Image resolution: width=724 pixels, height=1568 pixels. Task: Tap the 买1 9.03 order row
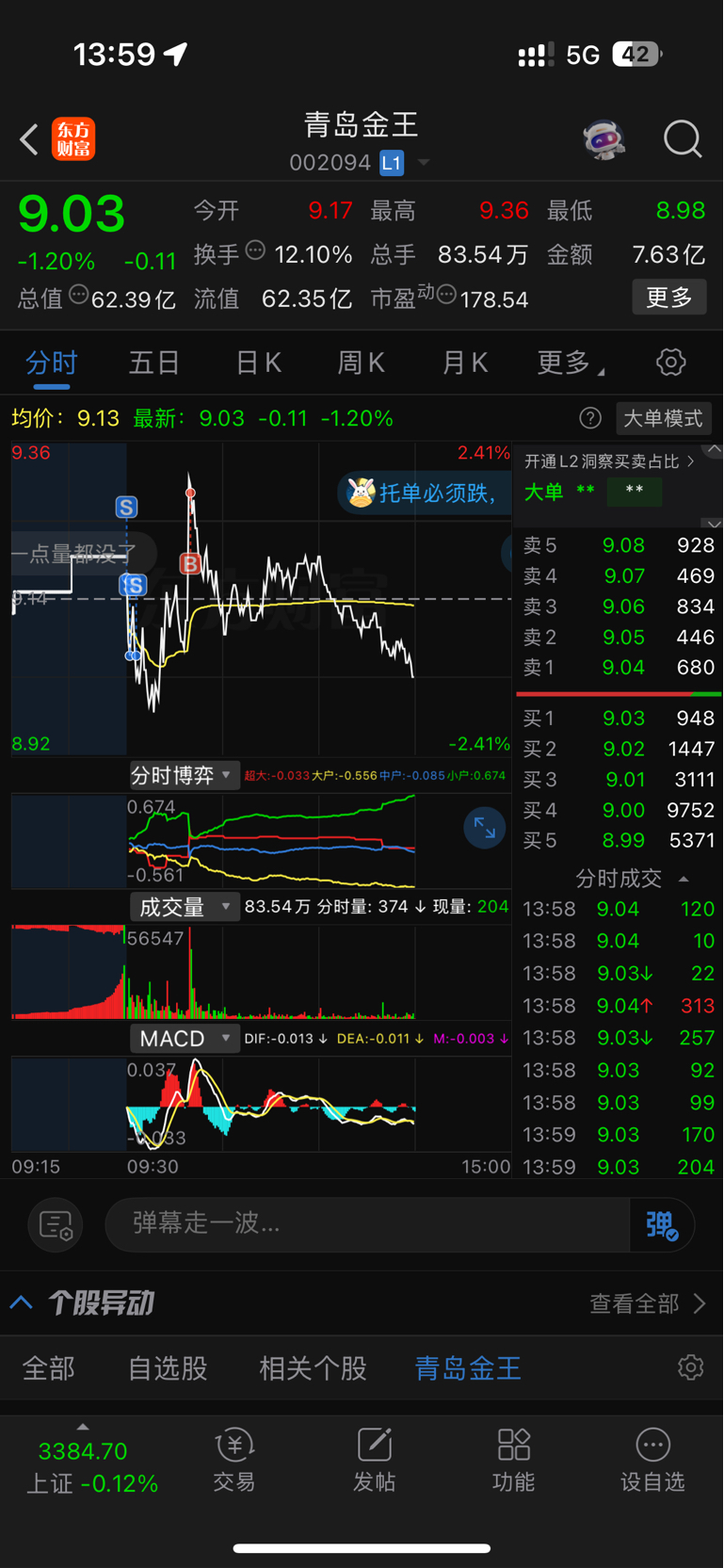[x=619, y=719]
